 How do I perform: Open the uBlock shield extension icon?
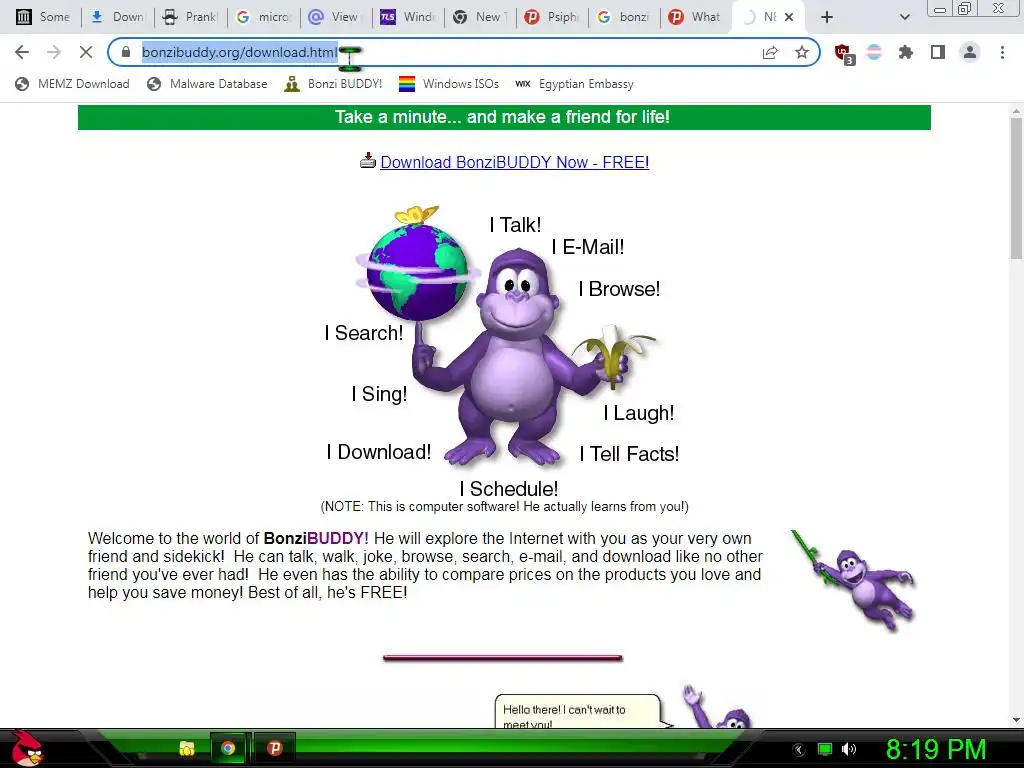(x=843, y=53)
